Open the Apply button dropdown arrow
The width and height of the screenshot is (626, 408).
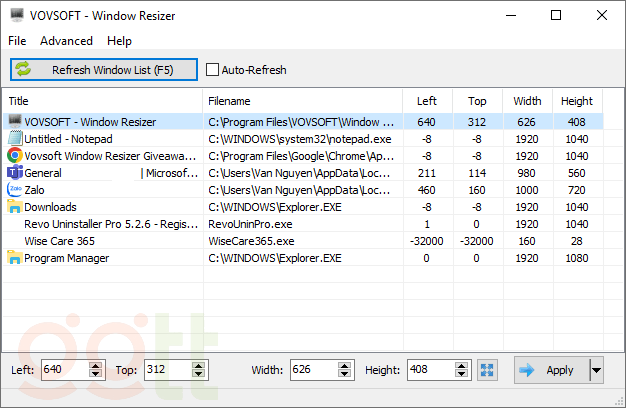(597, 370)
